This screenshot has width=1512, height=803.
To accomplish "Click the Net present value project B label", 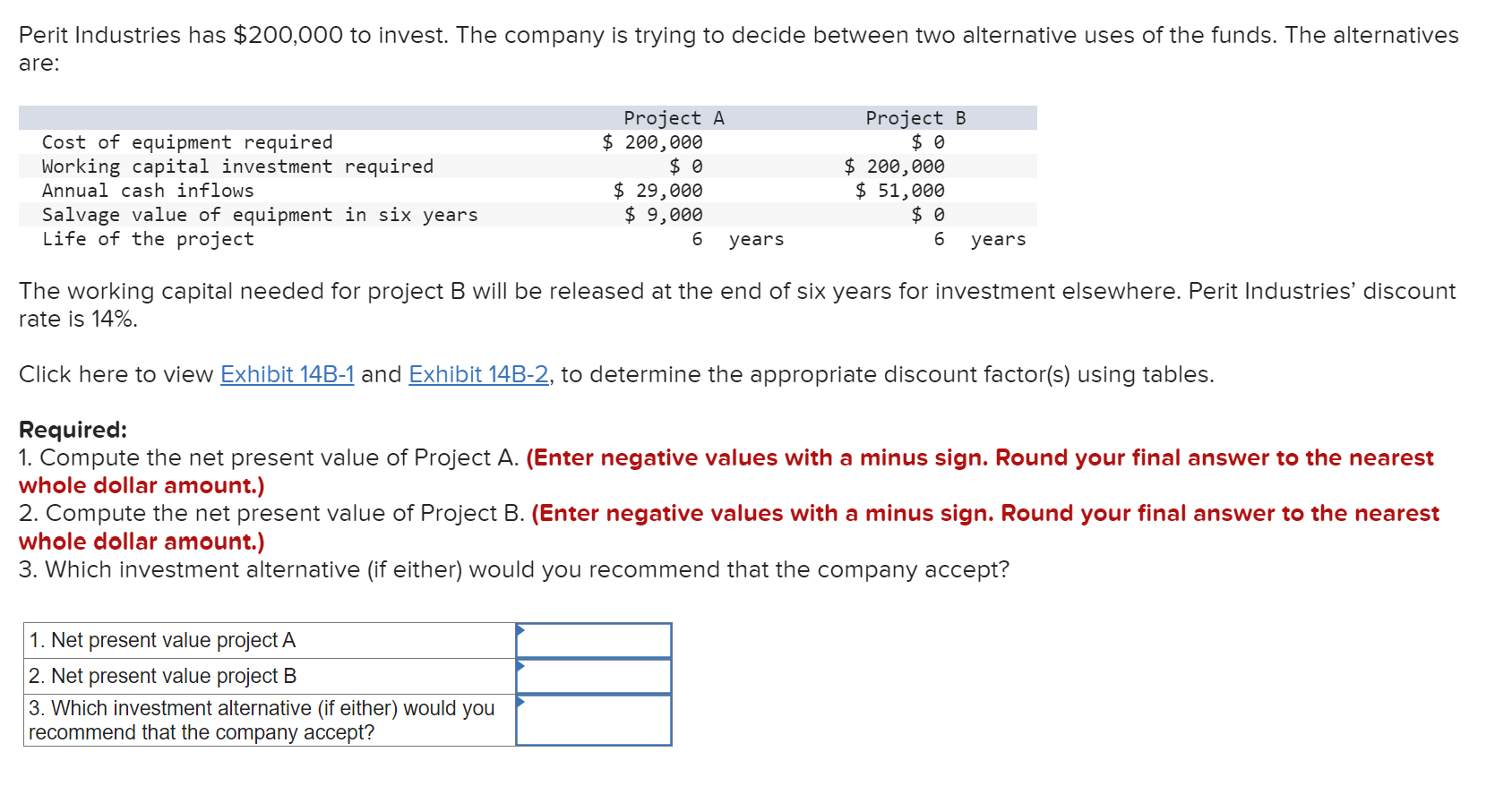I will point(163,675).
